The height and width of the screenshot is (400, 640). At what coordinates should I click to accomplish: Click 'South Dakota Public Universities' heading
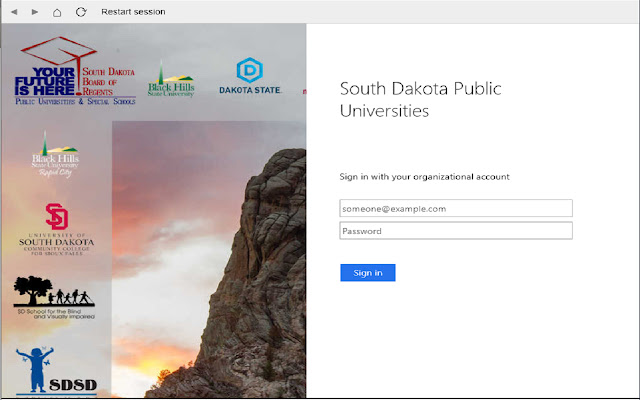(420, 100)
